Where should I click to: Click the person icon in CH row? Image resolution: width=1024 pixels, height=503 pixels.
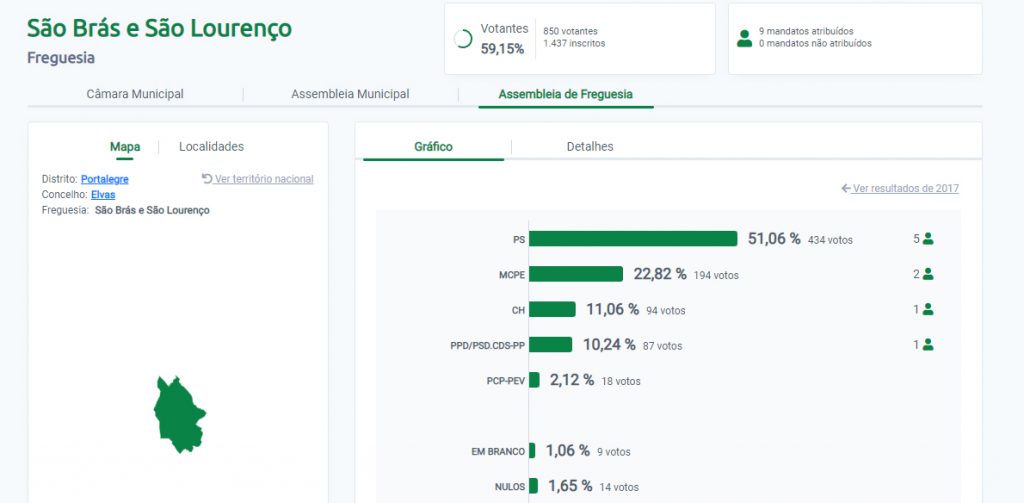pyautogui.click(x=928, y=310)
